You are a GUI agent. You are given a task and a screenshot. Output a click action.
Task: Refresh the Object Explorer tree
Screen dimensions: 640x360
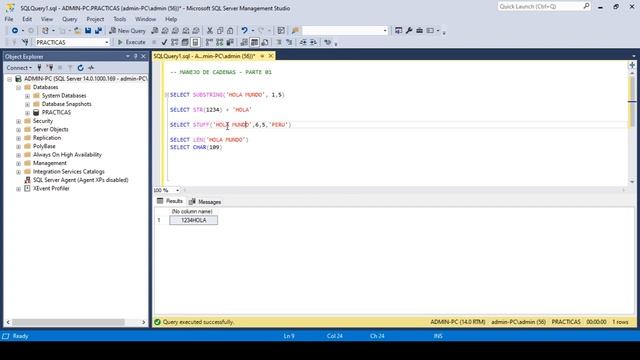click(80, 68)
